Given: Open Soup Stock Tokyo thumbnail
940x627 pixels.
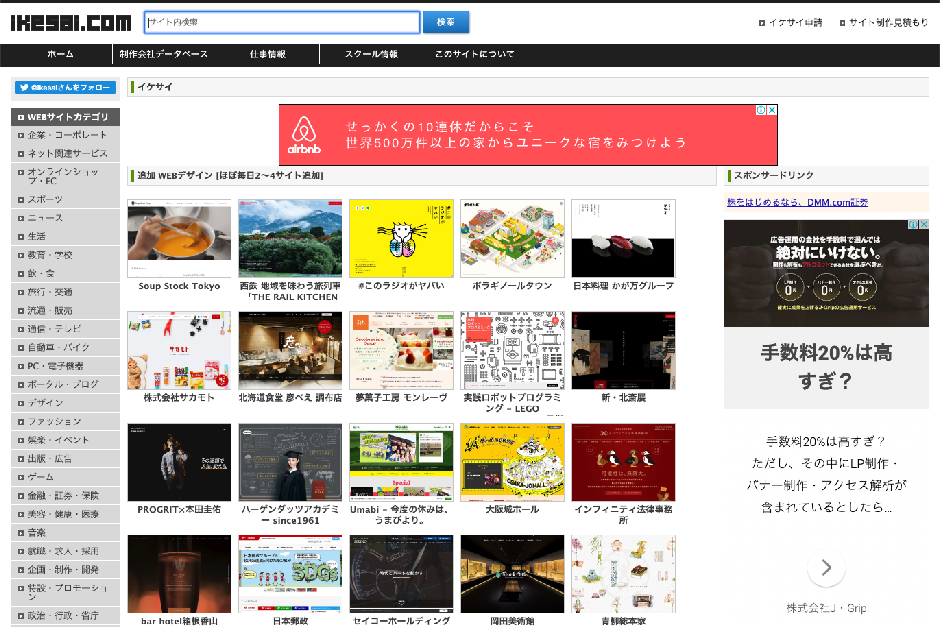Looking at the screenshot, I should point(179,238).
